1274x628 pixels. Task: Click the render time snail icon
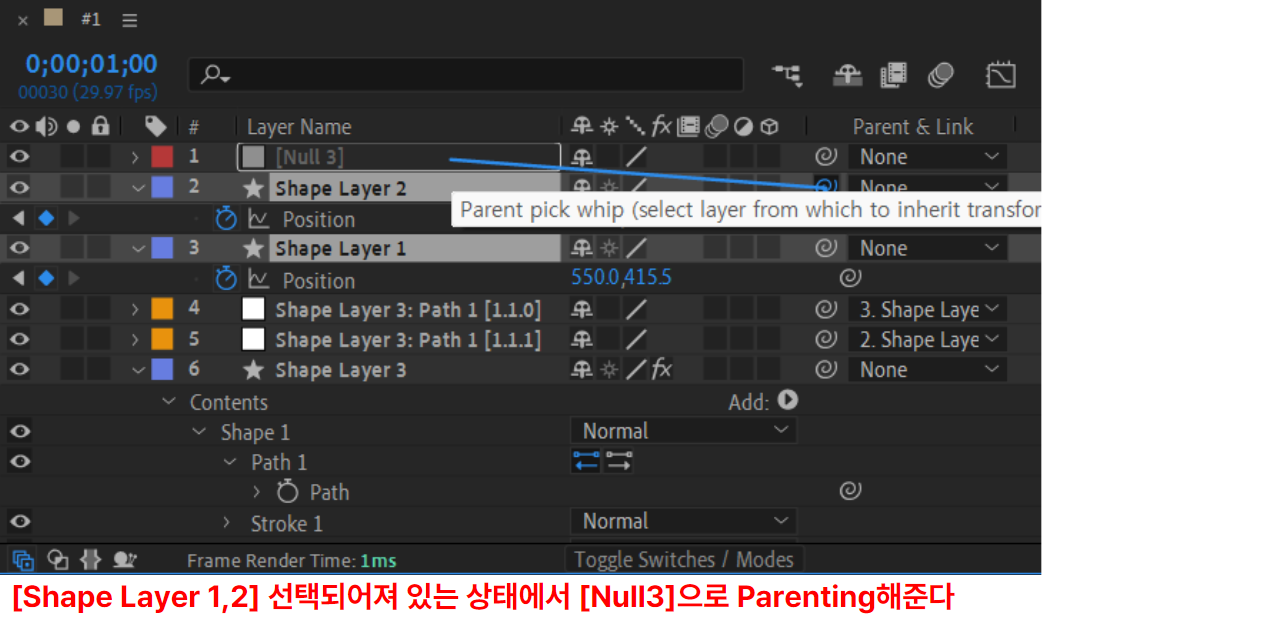[x=124, y=559]
